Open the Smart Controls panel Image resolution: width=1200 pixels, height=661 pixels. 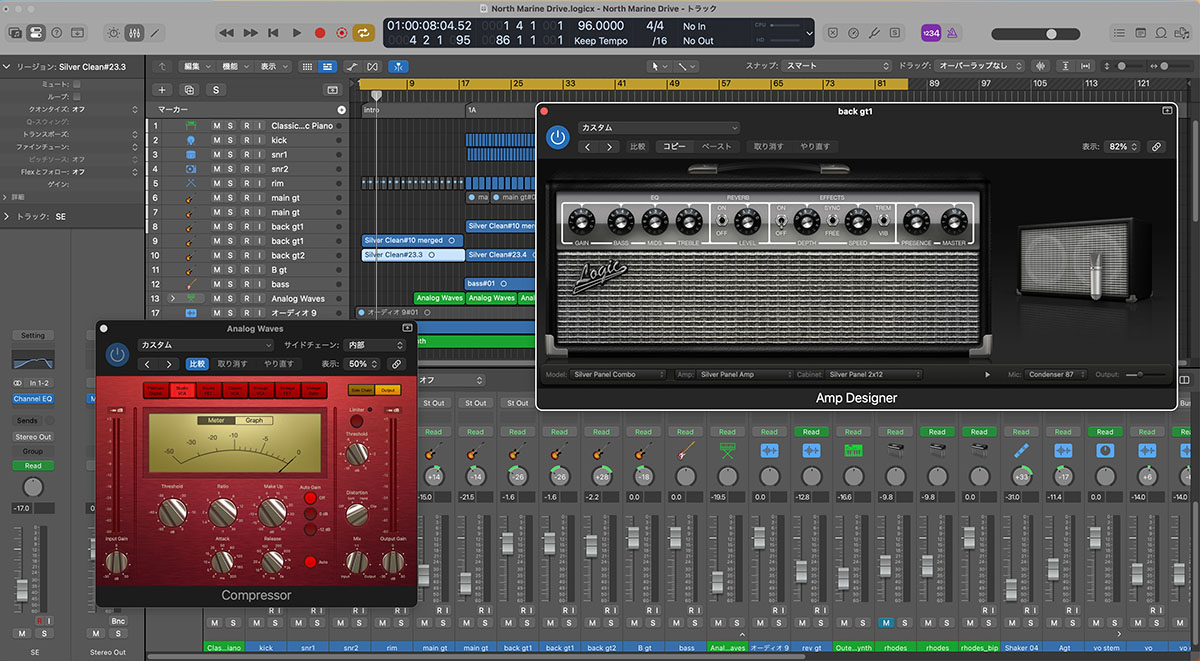[113, 33]
